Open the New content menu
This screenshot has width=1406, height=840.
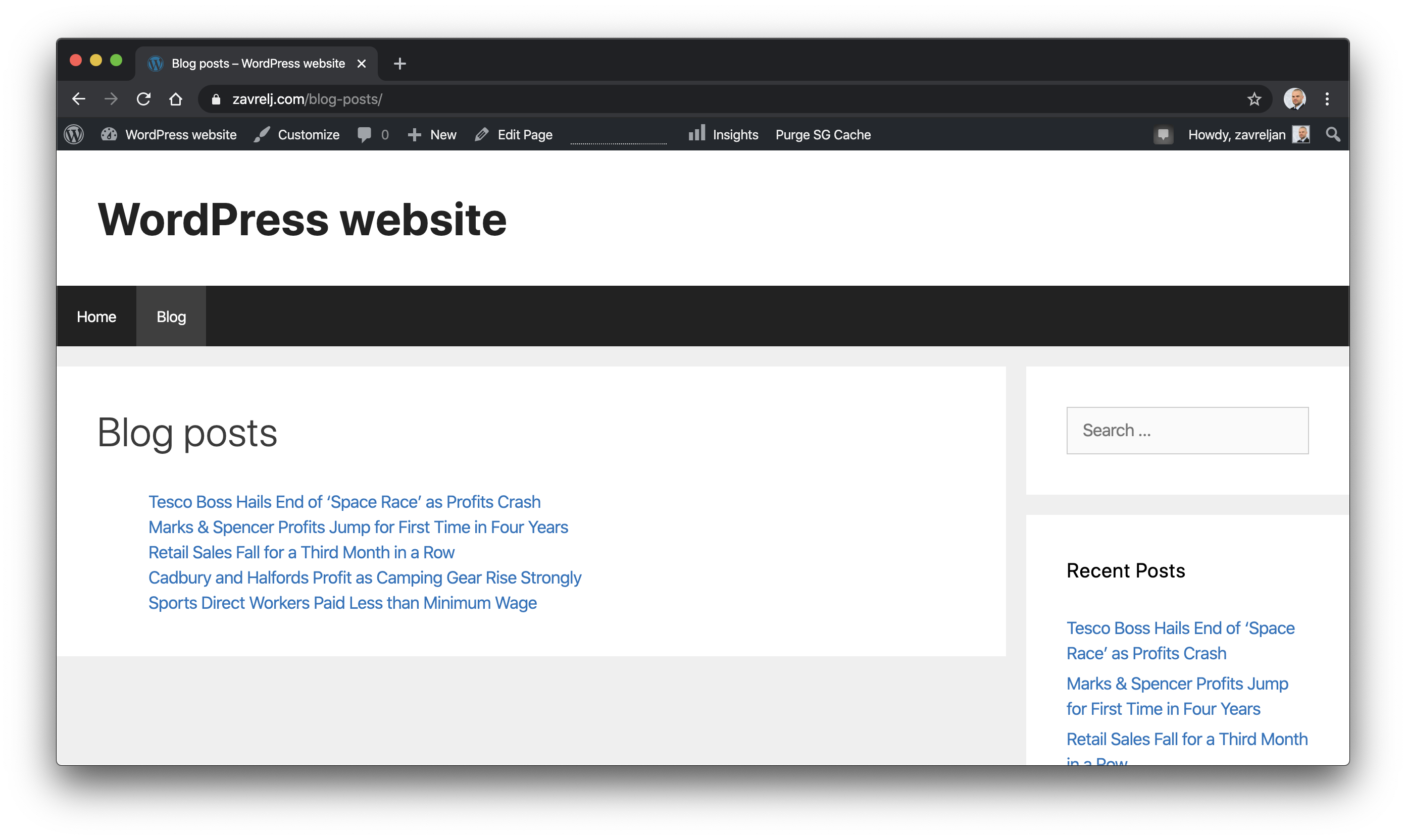coord(432,134)
